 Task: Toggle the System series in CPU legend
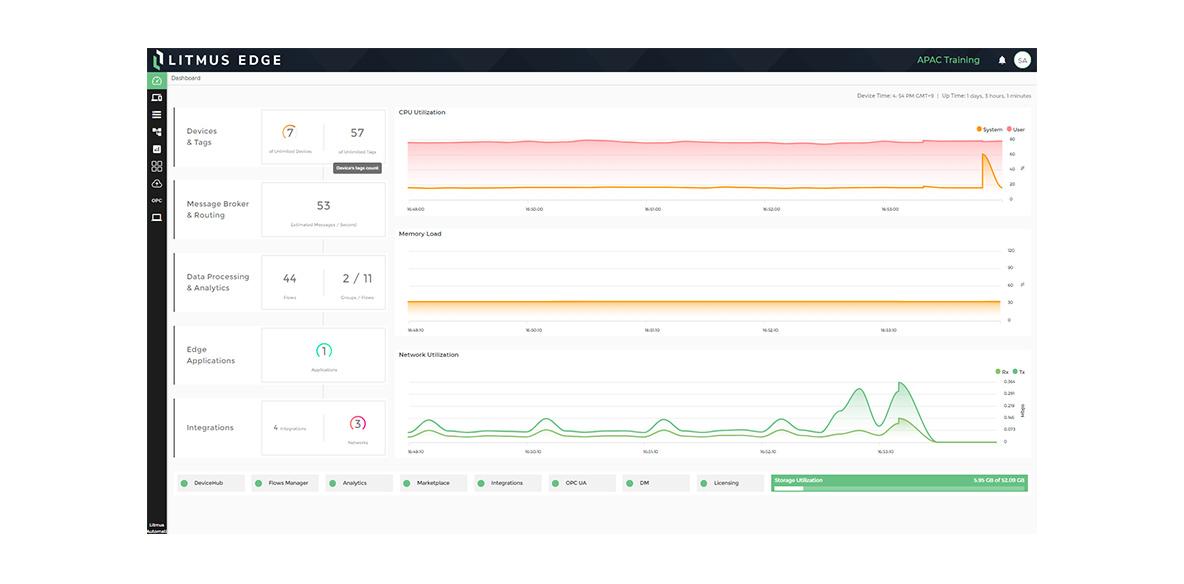[990, 129]
